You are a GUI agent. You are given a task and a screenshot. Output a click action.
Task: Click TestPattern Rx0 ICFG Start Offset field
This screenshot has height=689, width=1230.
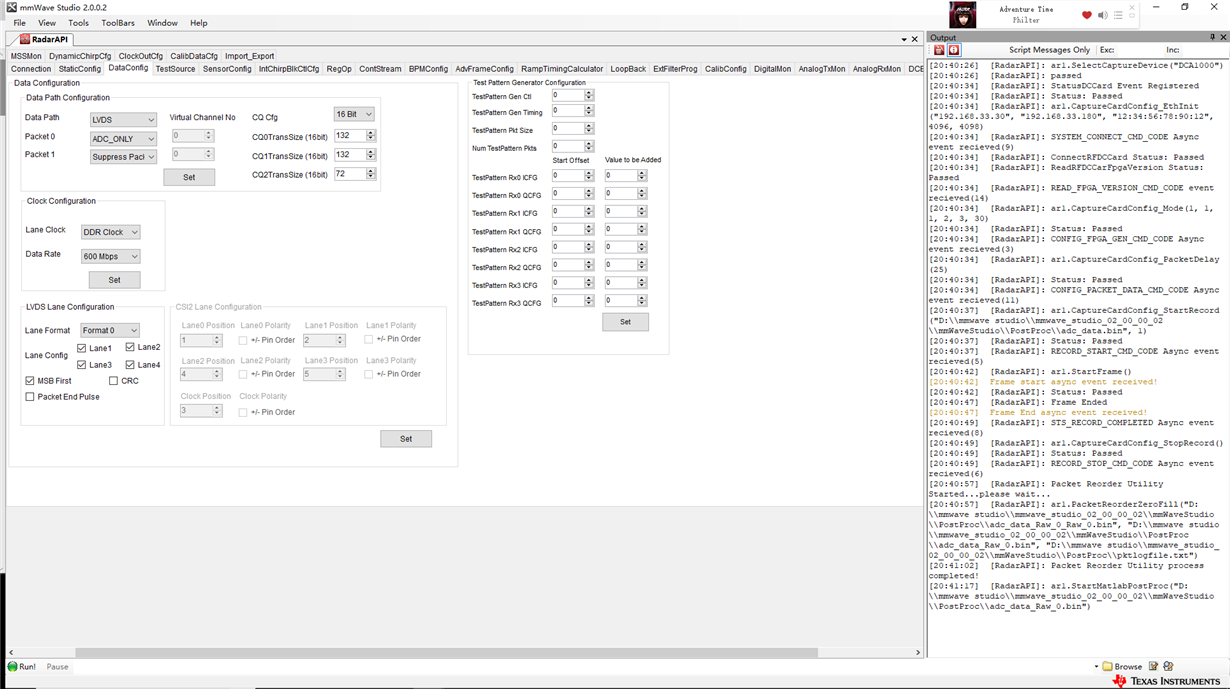pos(568,176)
